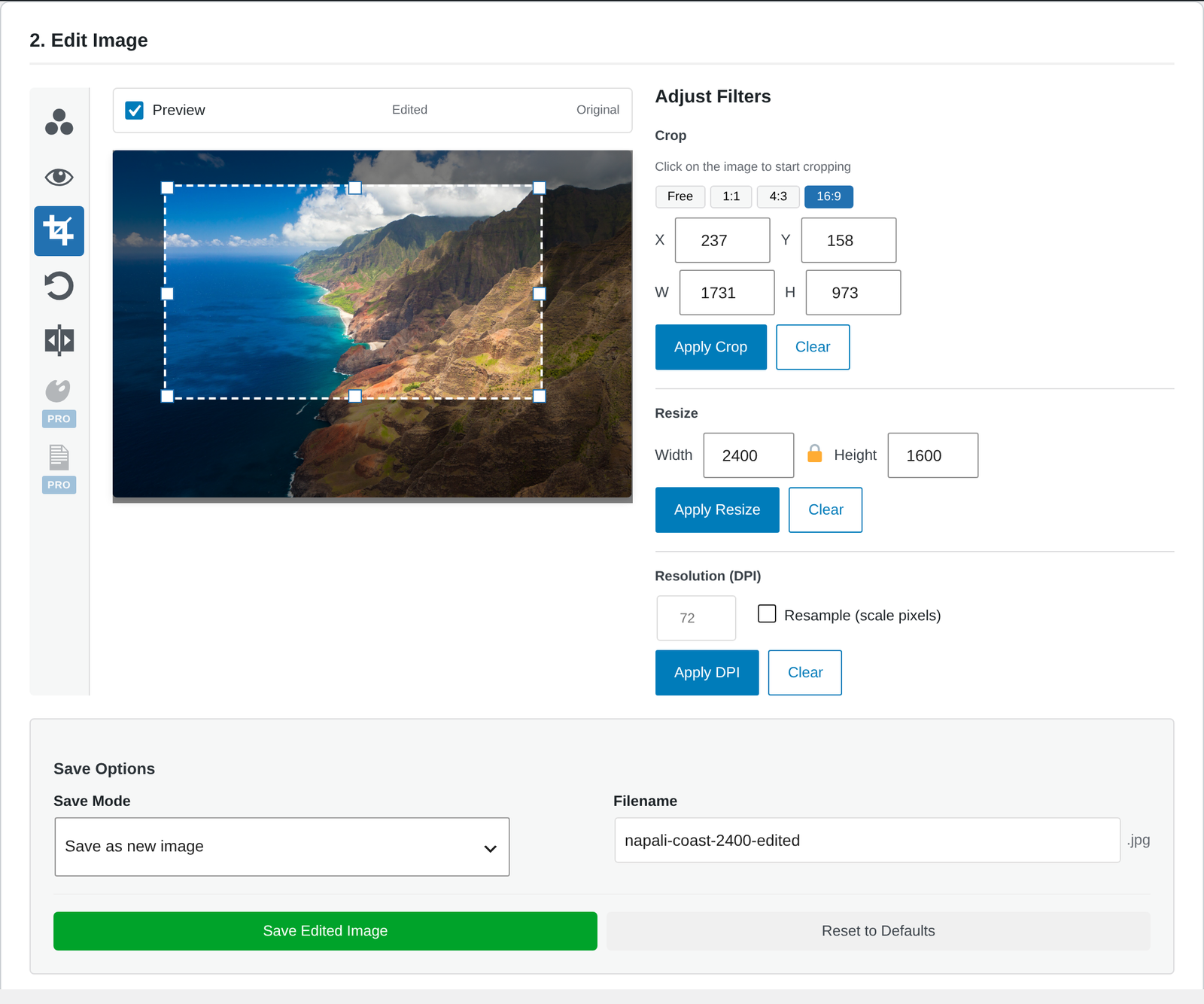Open the Save Mode dropdown

pos(282,847)
